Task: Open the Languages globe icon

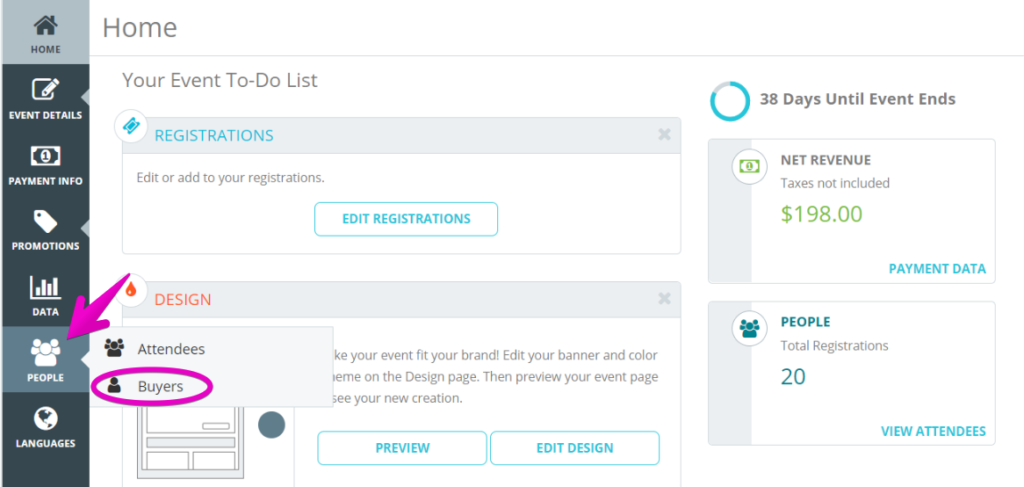Action: pyautogui.click(x=45, y=418)
